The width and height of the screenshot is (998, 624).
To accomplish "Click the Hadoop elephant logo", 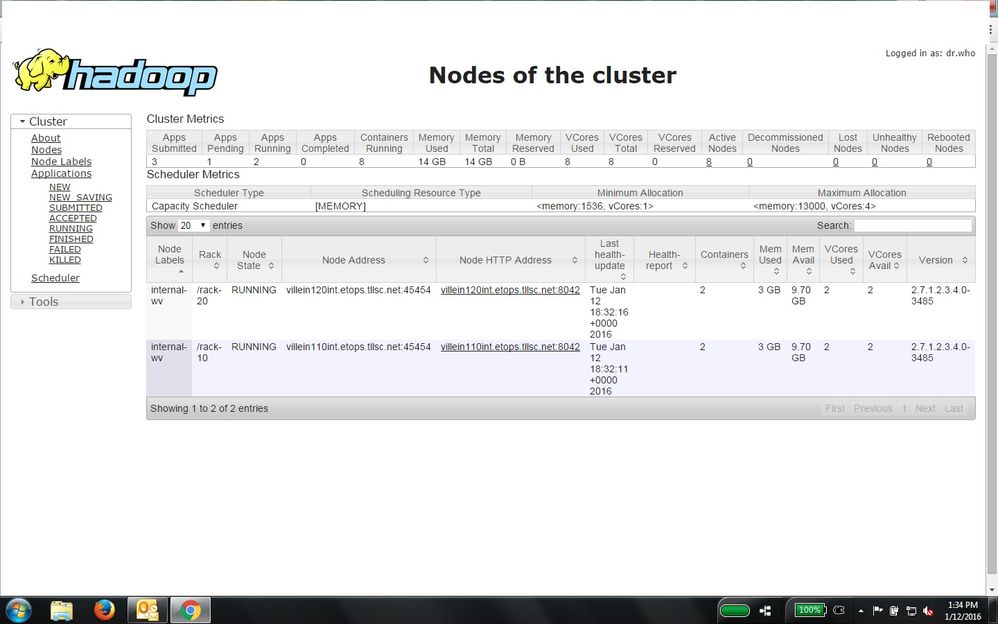I will coord(115,71).
